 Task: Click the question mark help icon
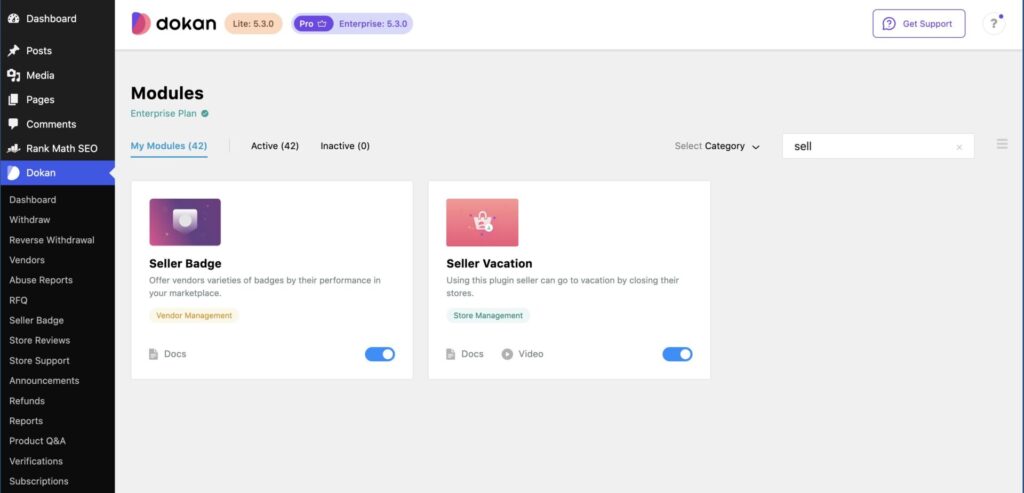993,24
